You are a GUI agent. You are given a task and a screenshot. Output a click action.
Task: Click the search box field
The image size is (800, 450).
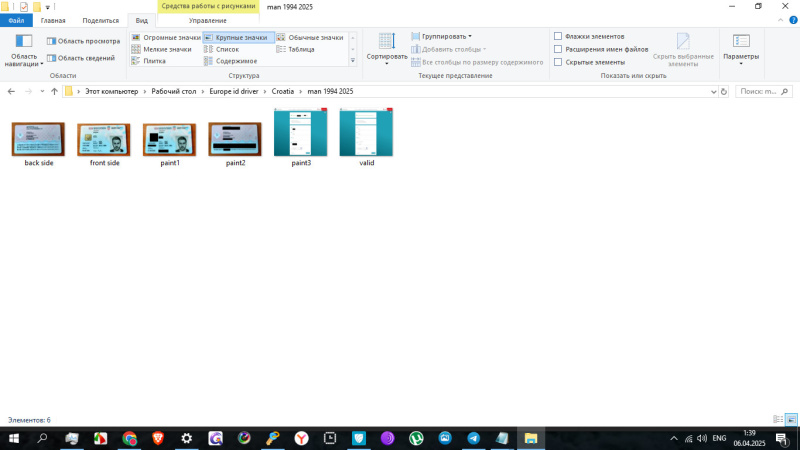[x=765, y=91]
